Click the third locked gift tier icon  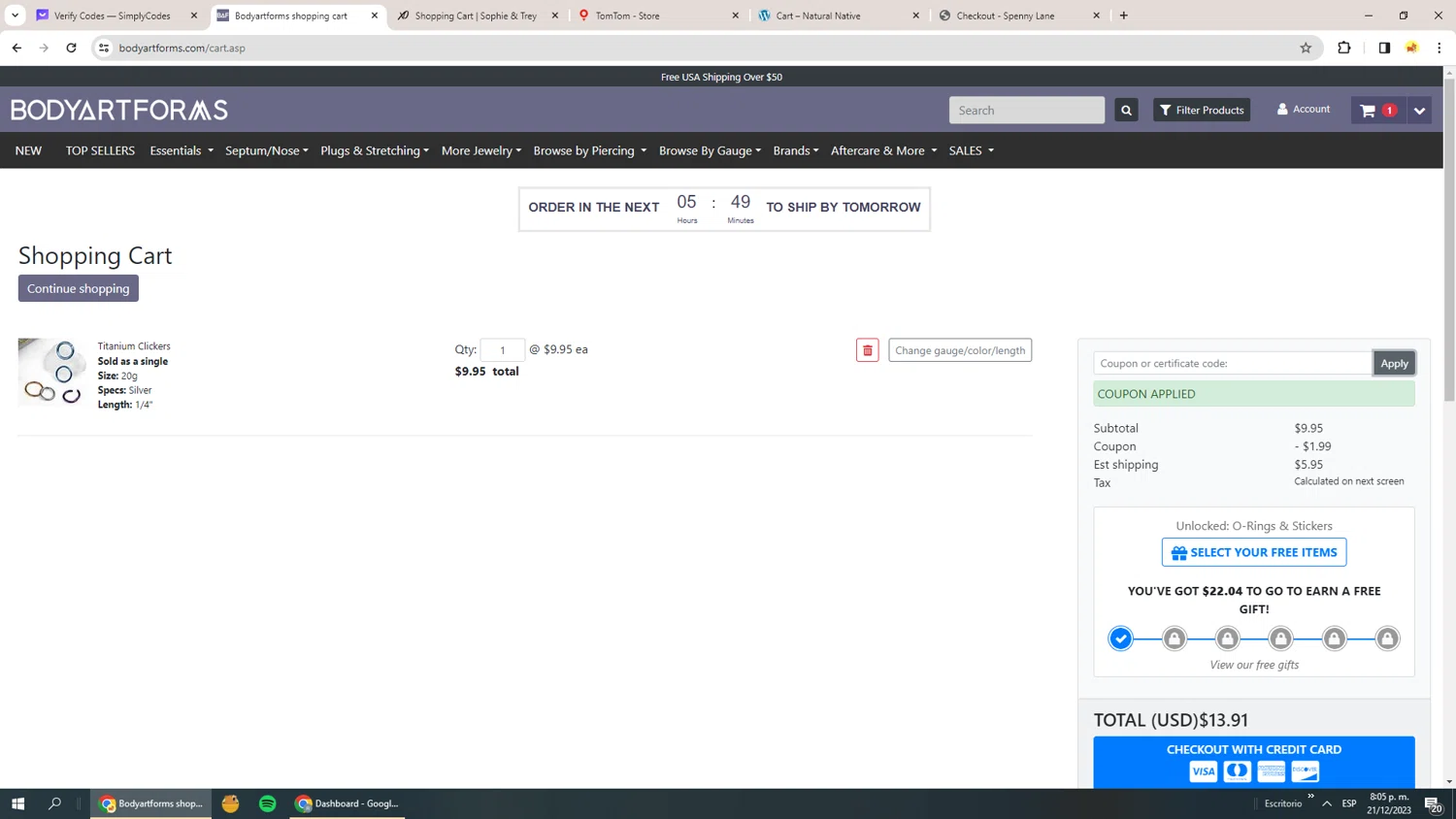1228,639
